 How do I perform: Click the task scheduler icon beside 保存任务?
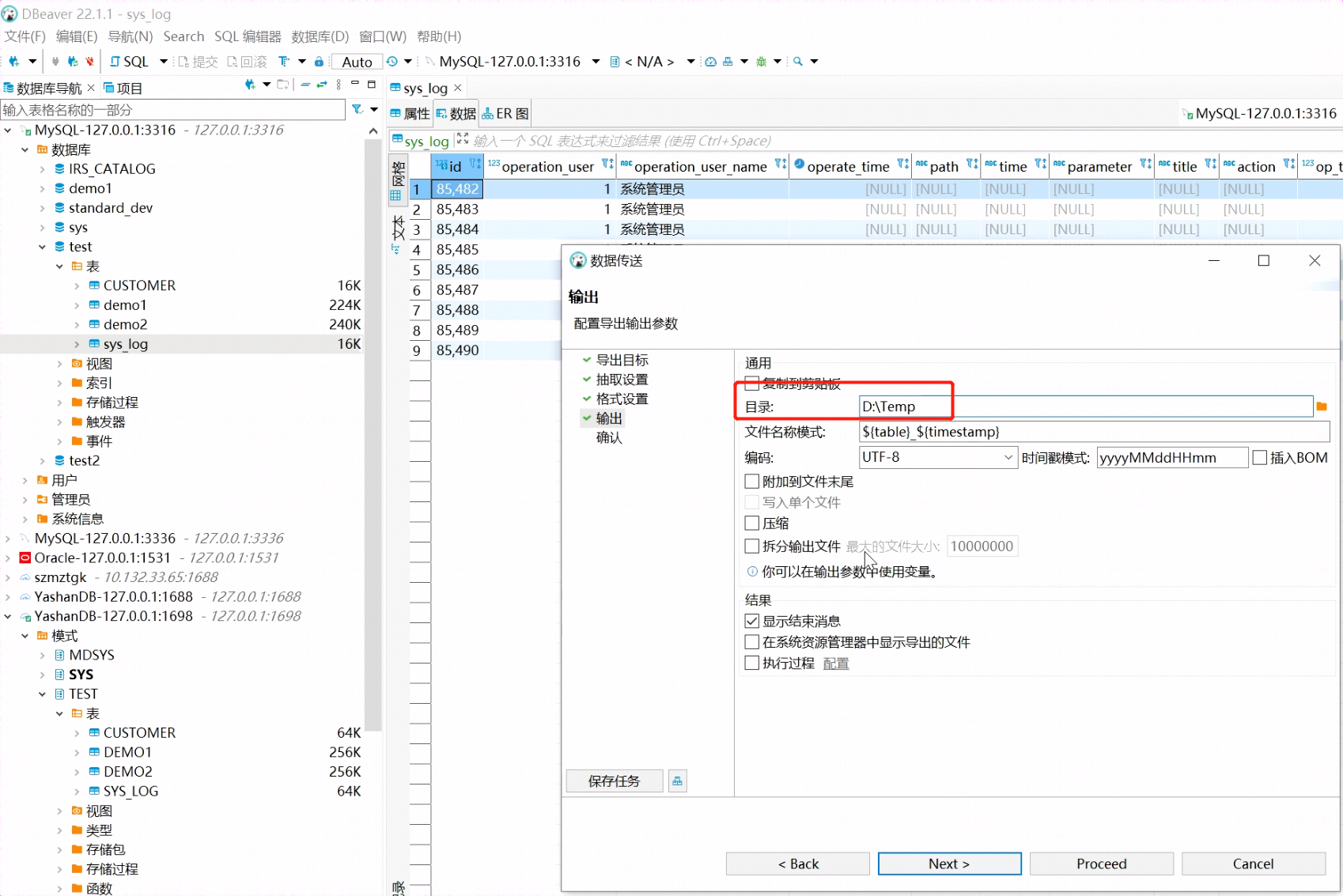pyautogui.click(x=677, y=781)
